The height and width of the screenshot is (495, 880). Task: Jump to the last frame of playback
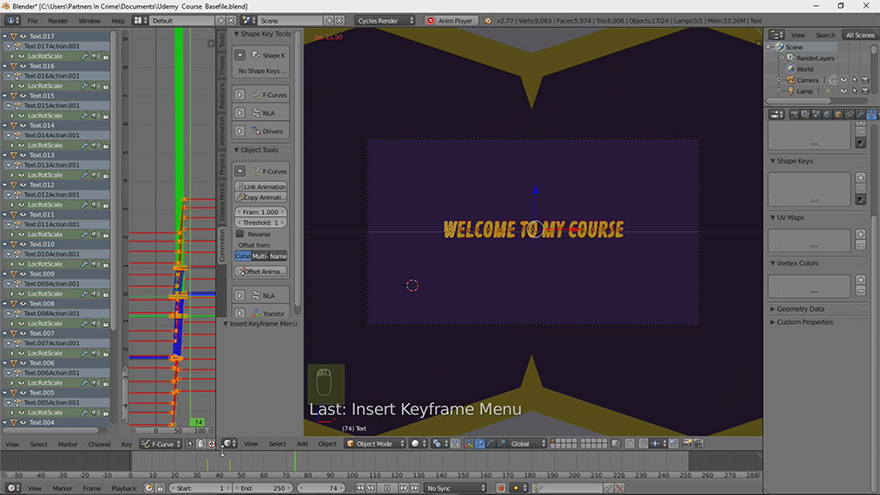click(415, 488)
